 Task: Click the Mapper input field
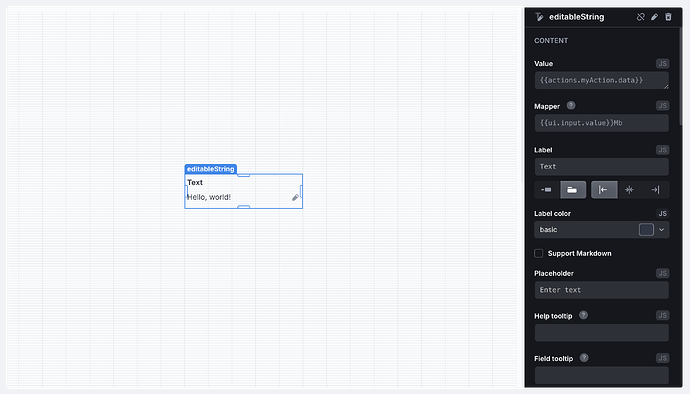click(602, 123)
